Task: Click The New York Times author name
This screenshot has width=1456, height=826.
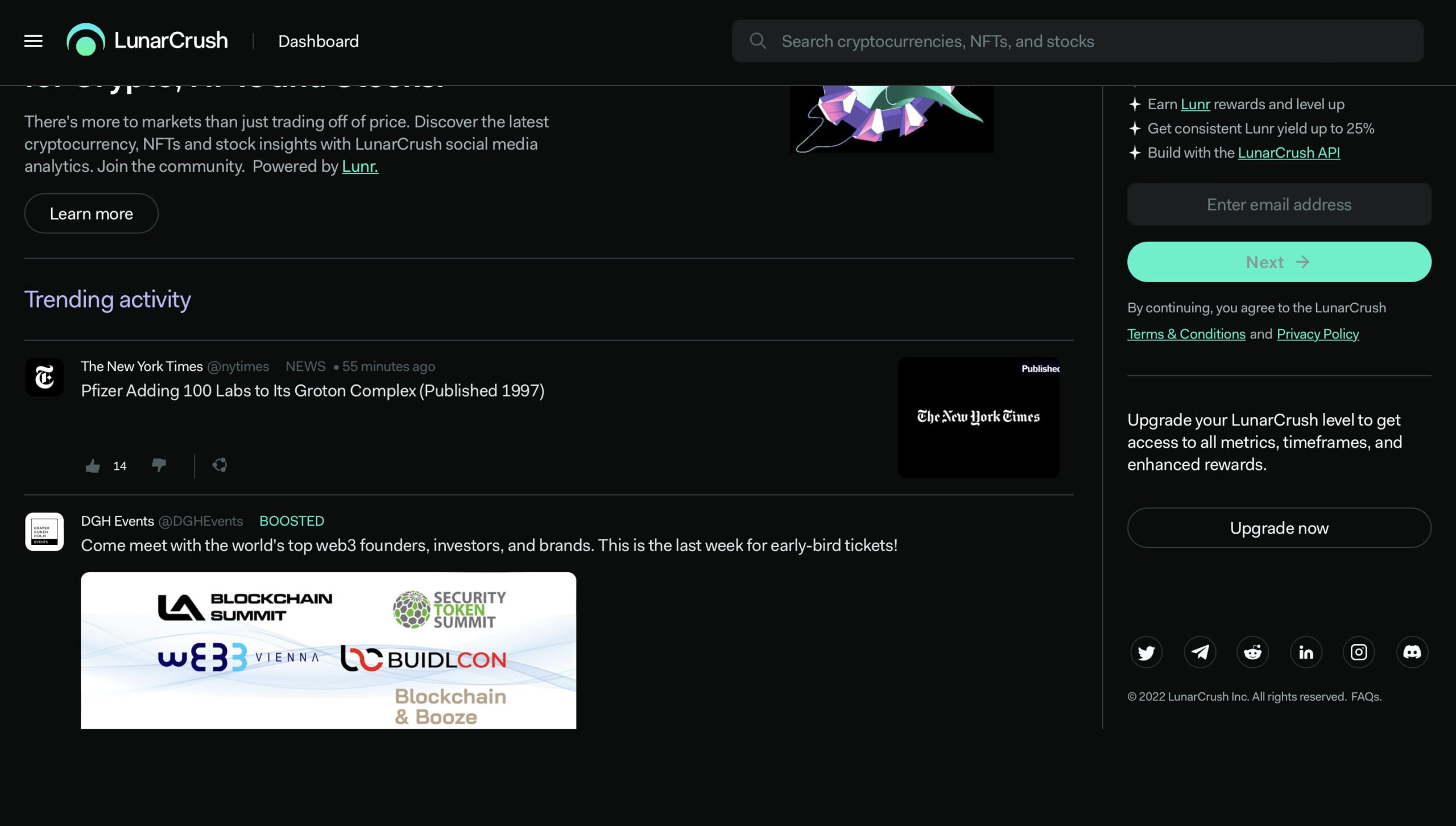Action: click(x=142, y=366)
